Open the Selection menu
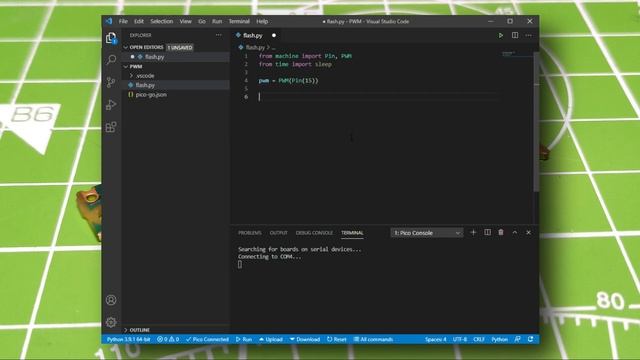Viewport: 640px width, 360px height. coord(162,21)
